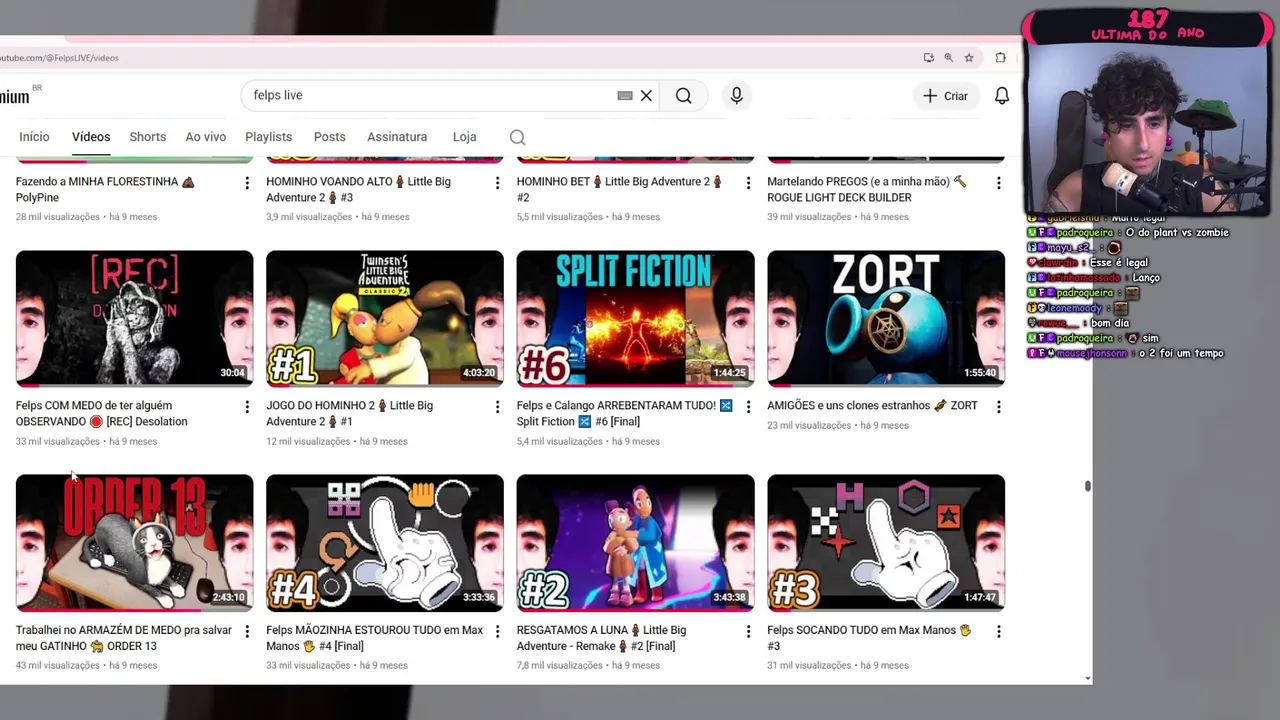Activate voice search microphone icon
Image resolution: width=1280 pixels, height=720 pixels.
pyautogui.click(x=736, y=96)
